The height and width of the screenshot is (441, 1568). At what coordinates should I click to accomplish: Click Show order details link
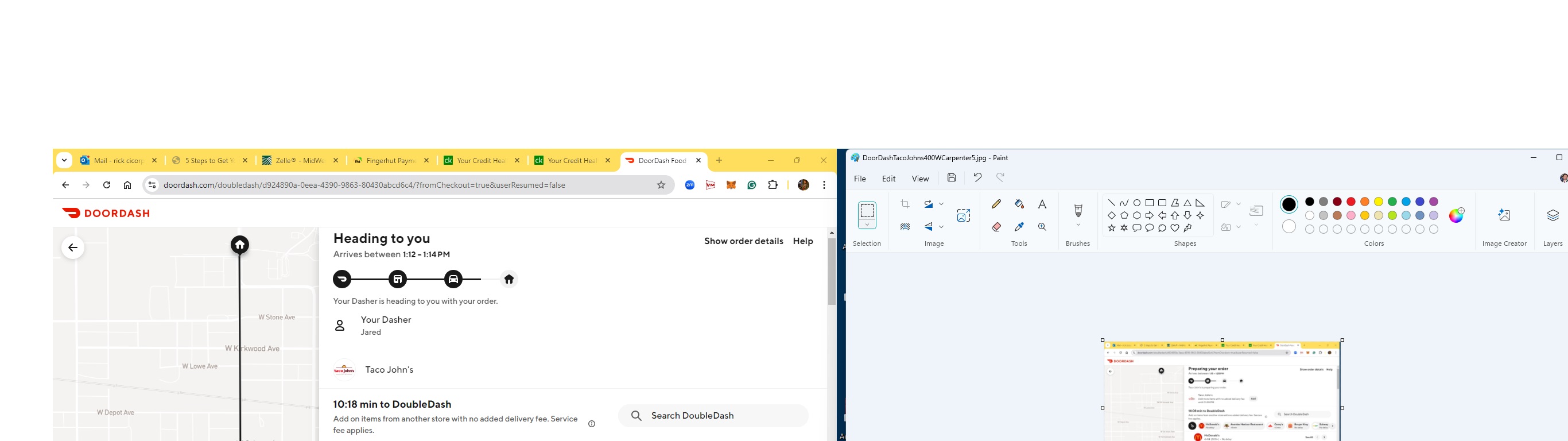coord(743,241)
